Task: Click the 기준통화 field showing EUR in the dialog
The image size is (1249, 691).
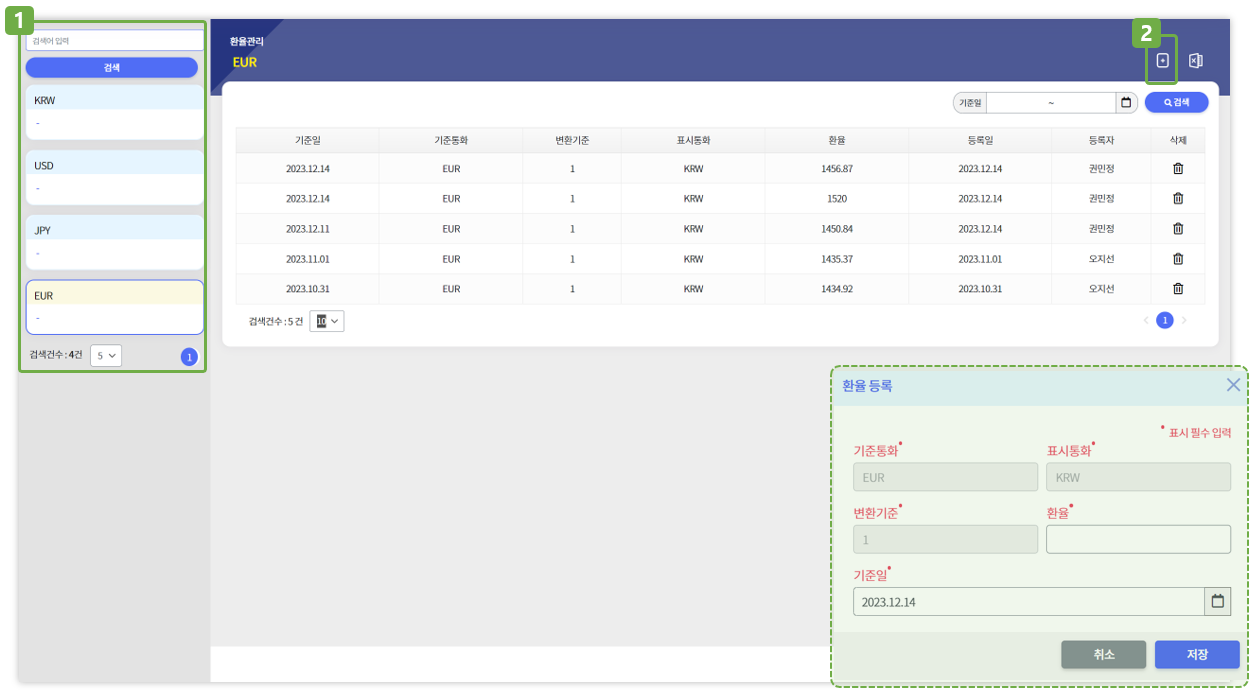Action: (x=945, y=477)
